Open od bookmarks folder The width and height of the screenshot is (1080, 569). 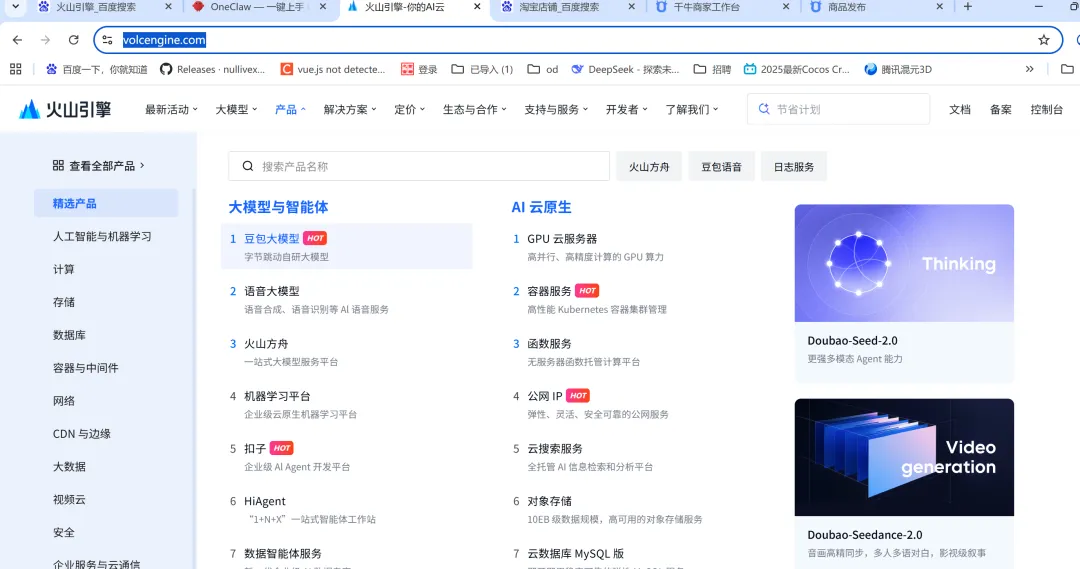click(543, 70)
